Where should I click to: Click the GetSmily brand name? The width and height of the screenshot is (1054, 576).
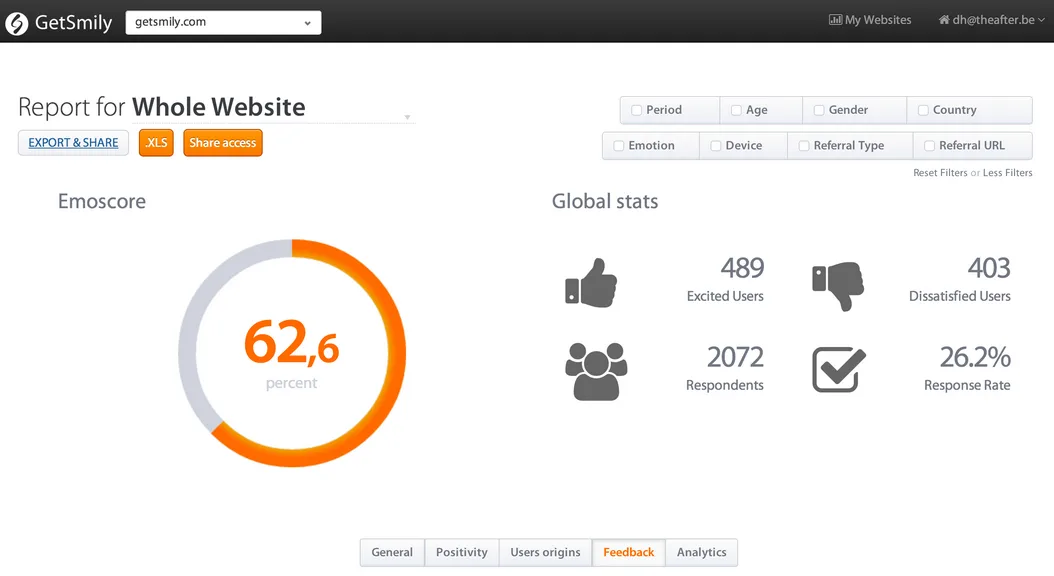tap(73, 23)
